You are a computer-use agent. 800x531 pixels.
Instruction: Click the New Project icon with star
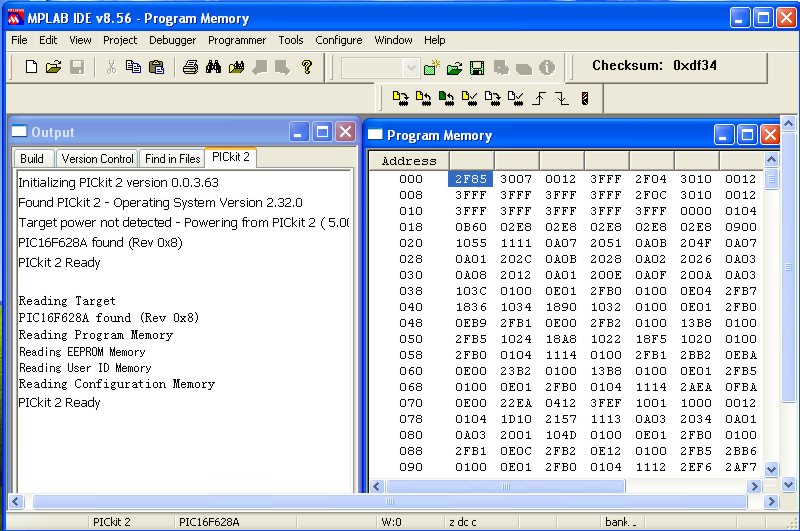(431, 67)
